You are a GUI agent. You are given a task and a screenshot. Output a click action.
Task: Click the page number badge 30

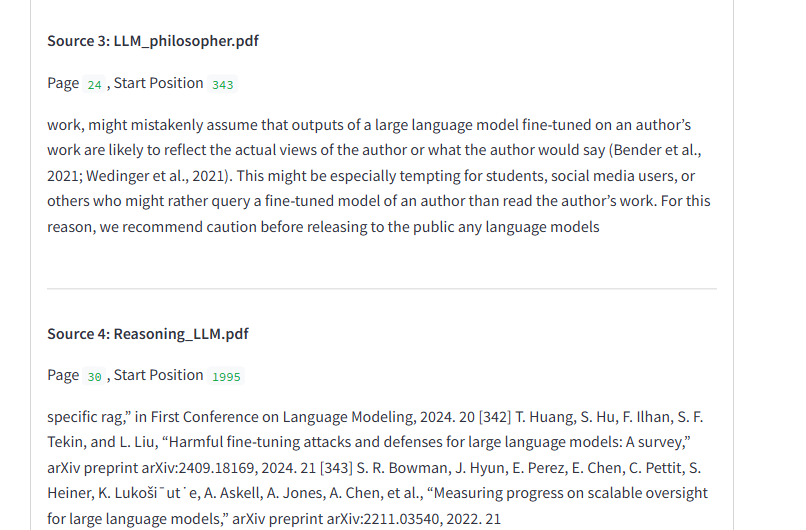(94, 376)
